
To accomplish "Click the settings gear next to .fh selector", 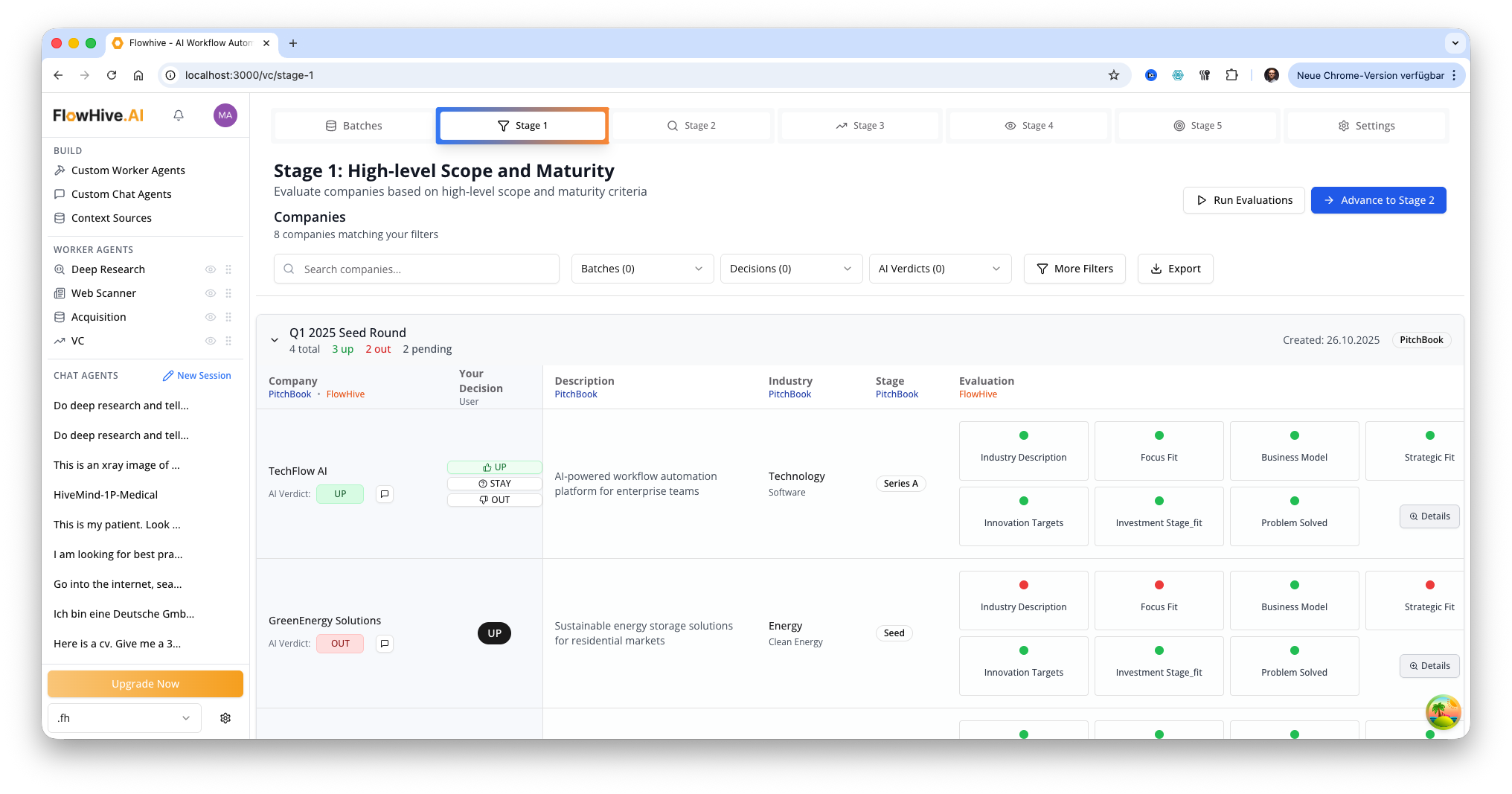I will coord(225,717).
